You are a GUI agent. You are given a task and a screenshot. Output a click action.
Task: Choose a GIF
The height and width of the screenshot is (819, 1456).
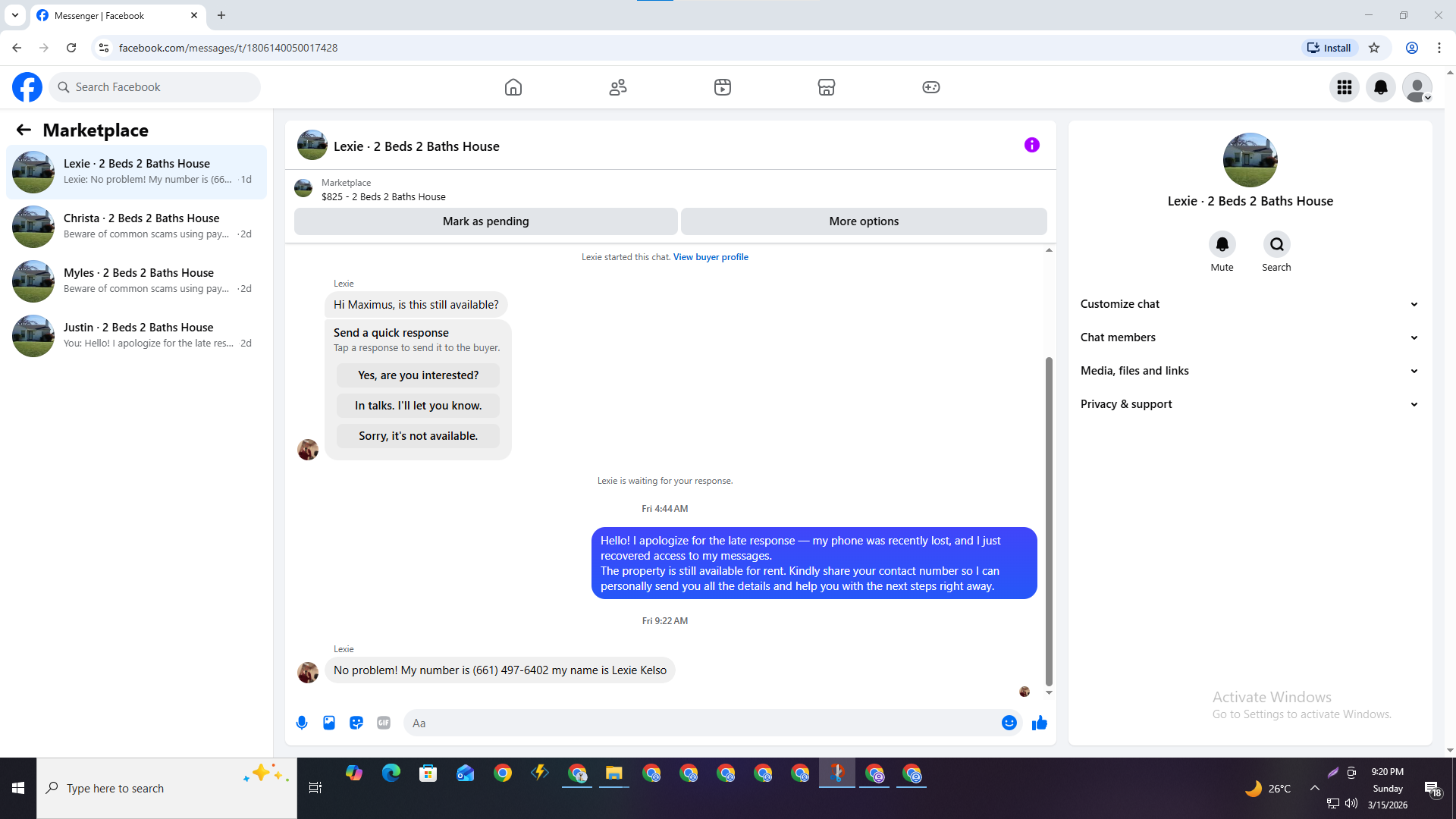[384, 723]
